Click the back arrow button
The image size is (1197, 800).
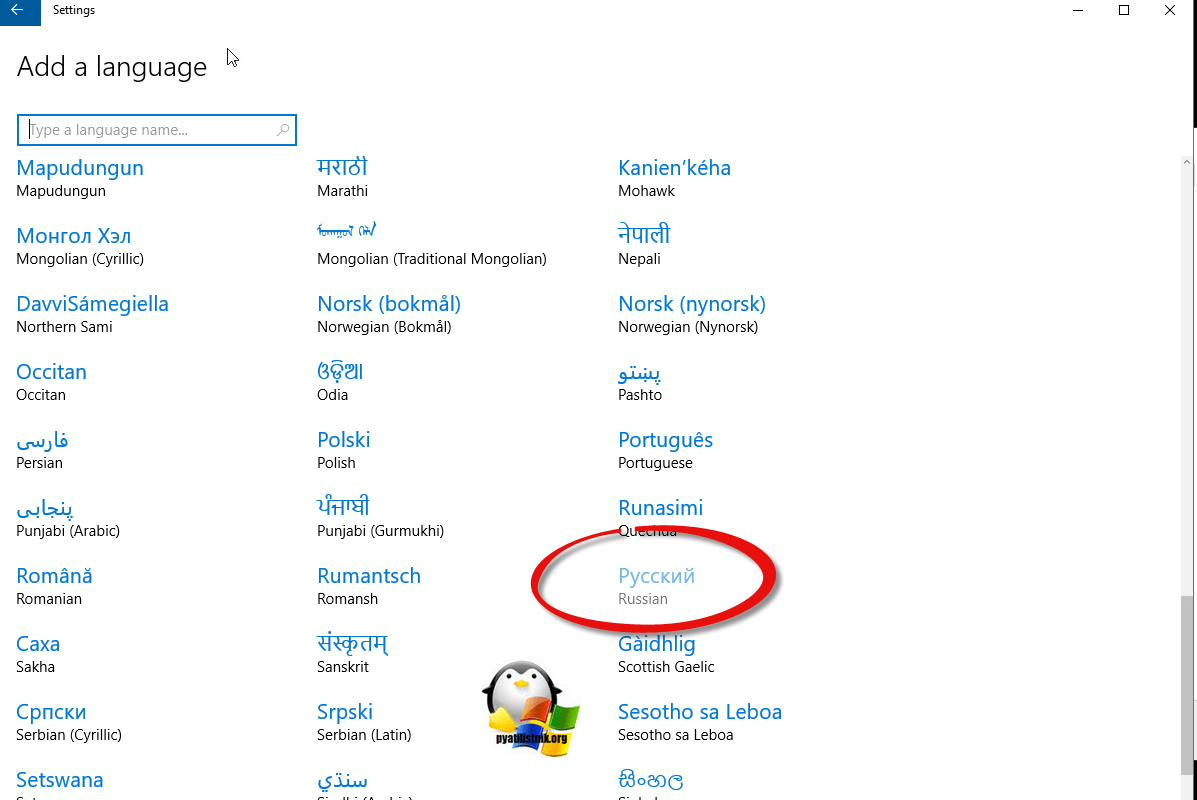[18, 11]
